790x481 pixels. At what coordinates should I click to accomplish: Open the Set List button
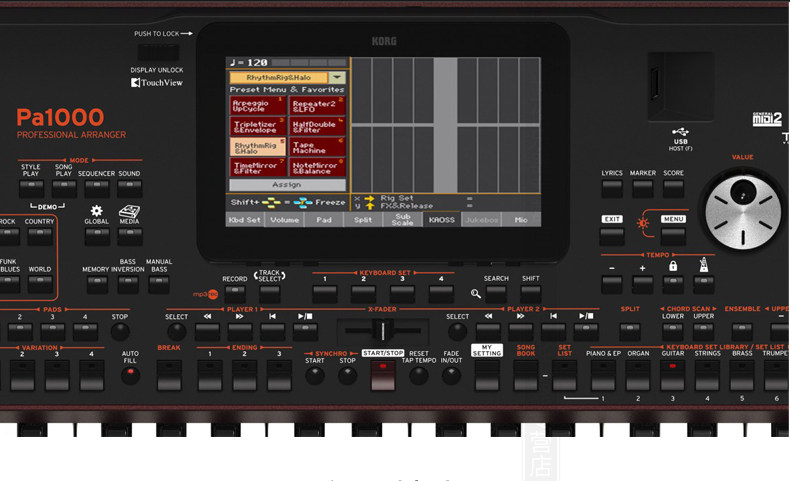564,375
